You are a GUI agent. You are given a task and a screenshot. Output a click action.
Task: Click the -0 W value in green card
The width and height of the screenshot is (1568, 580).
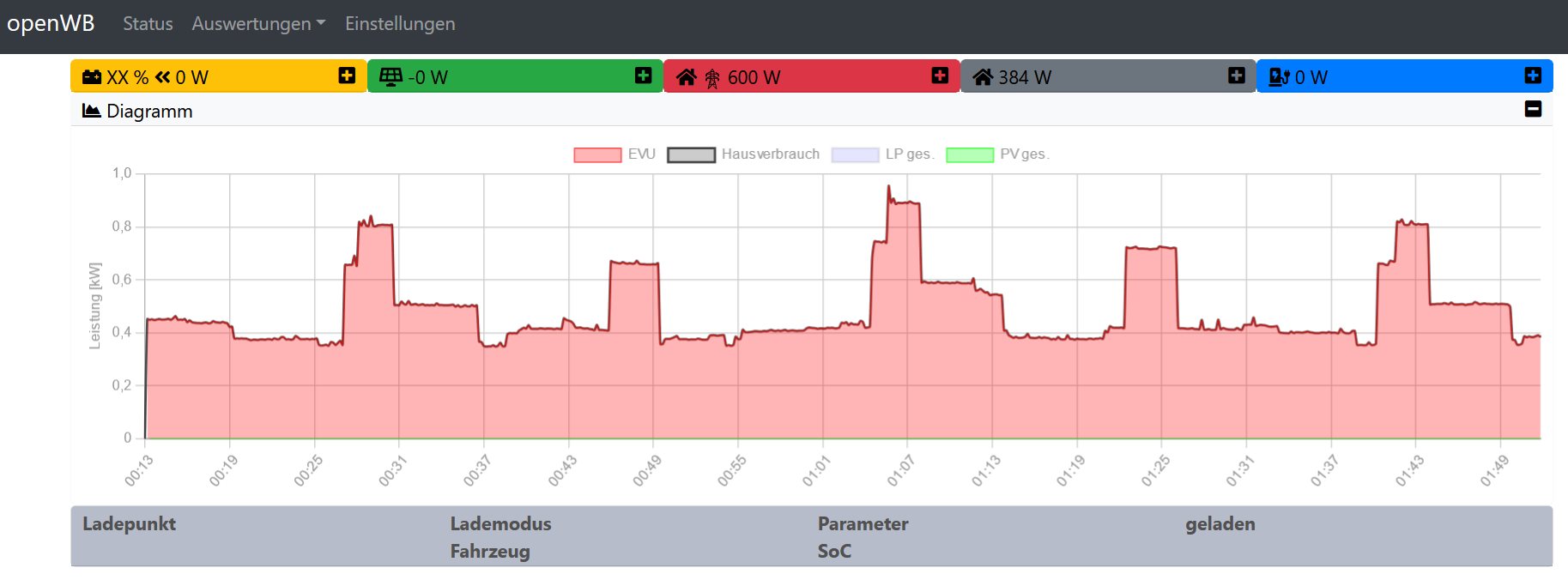pyautogui.click(x=427, y=77)
